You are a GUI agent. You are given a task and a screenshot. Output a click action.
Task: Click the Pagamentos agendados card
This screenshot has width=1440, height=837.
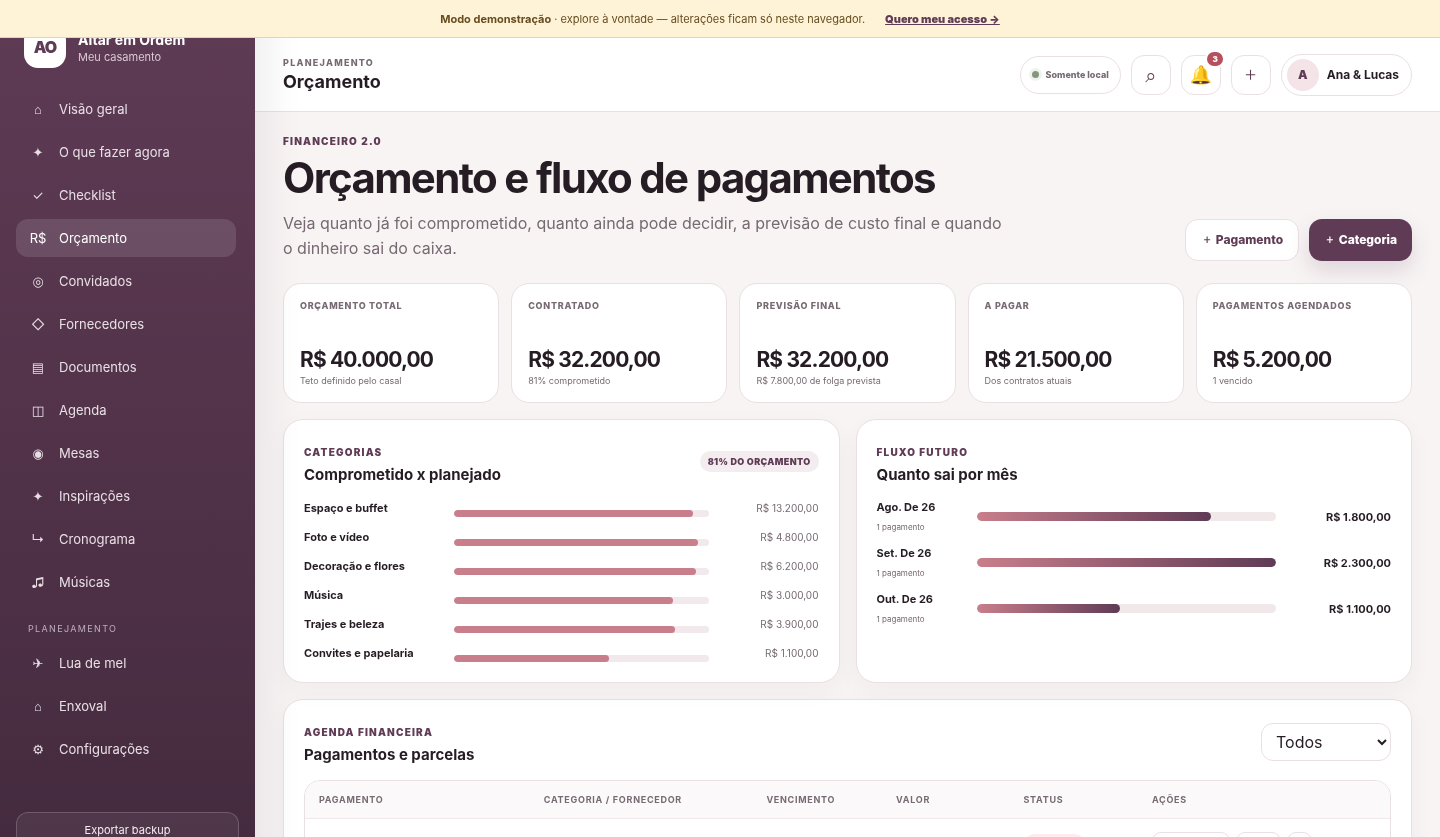(1304, 343)
